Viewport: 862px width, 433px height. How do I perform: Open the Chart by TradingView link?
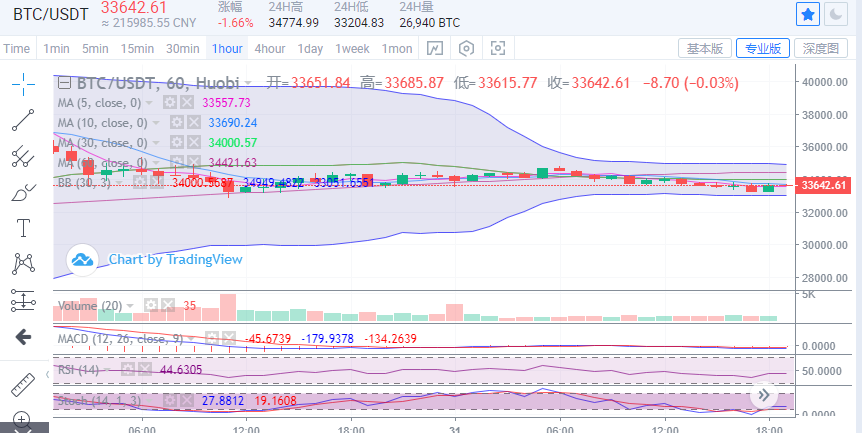click(x=175, y=259)
